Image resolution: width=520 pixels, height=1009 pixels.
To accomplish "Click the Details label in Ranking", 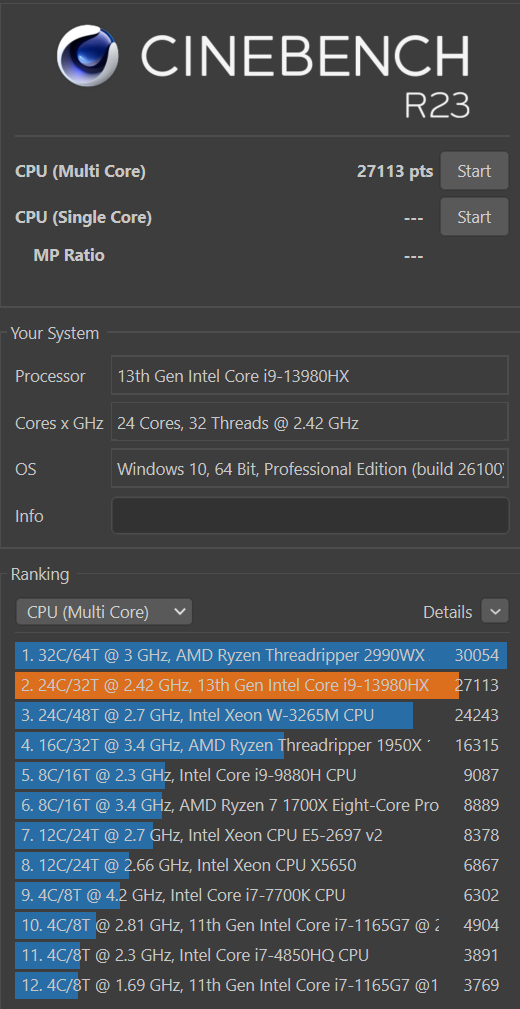I will pyautogui.click(x=447, y=613).
